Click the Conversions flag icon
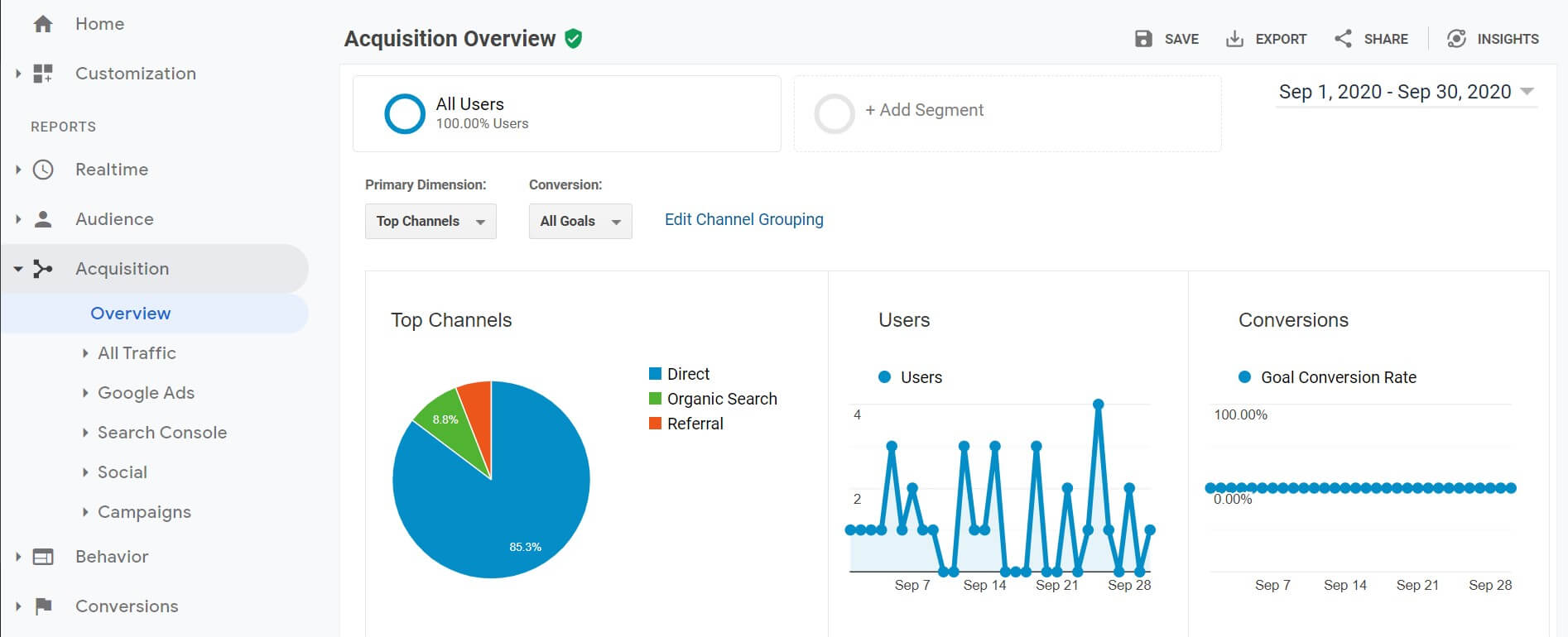The image size is (1568, 637). click(x=43, y=606)
